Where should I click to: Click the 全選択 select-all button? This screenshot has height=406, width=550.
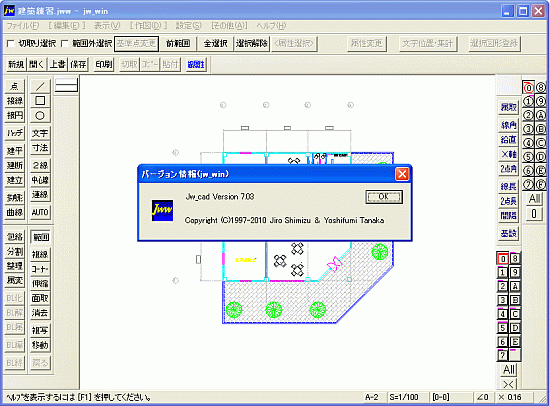[x=215, y=44]
